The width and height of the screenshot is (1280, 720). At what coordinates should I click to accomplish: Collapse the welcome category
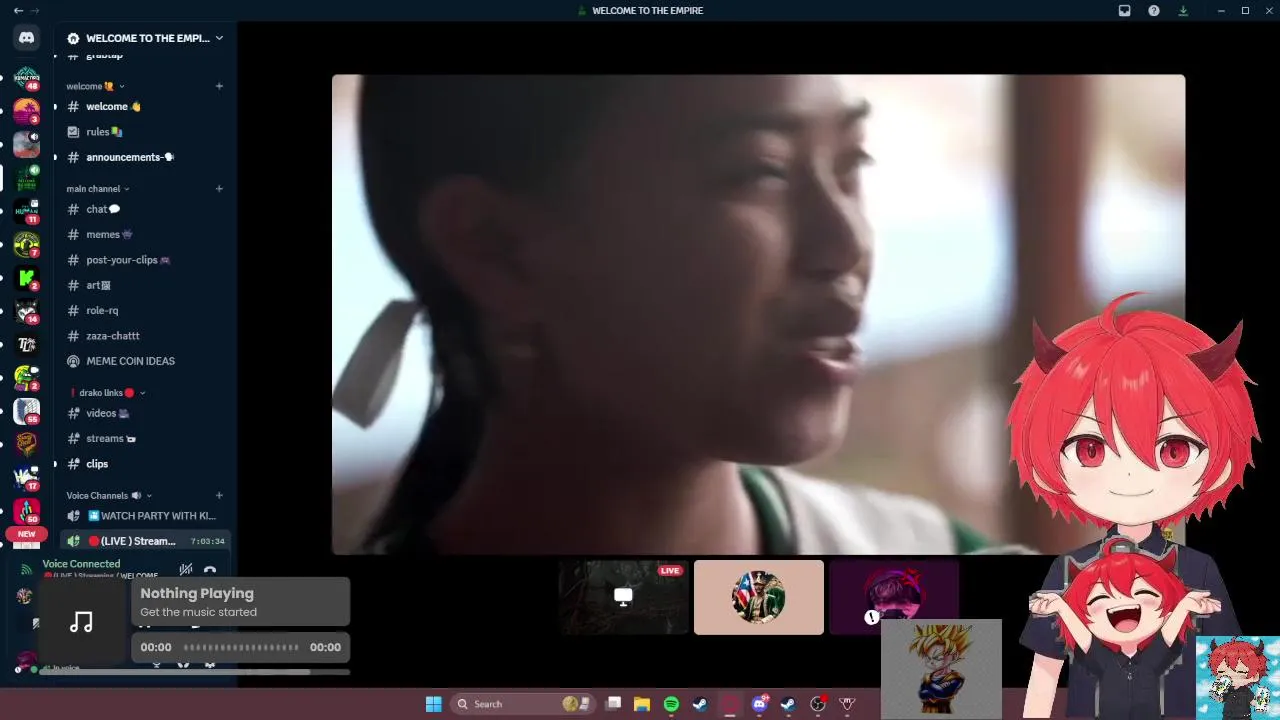[x=96, y=86]
